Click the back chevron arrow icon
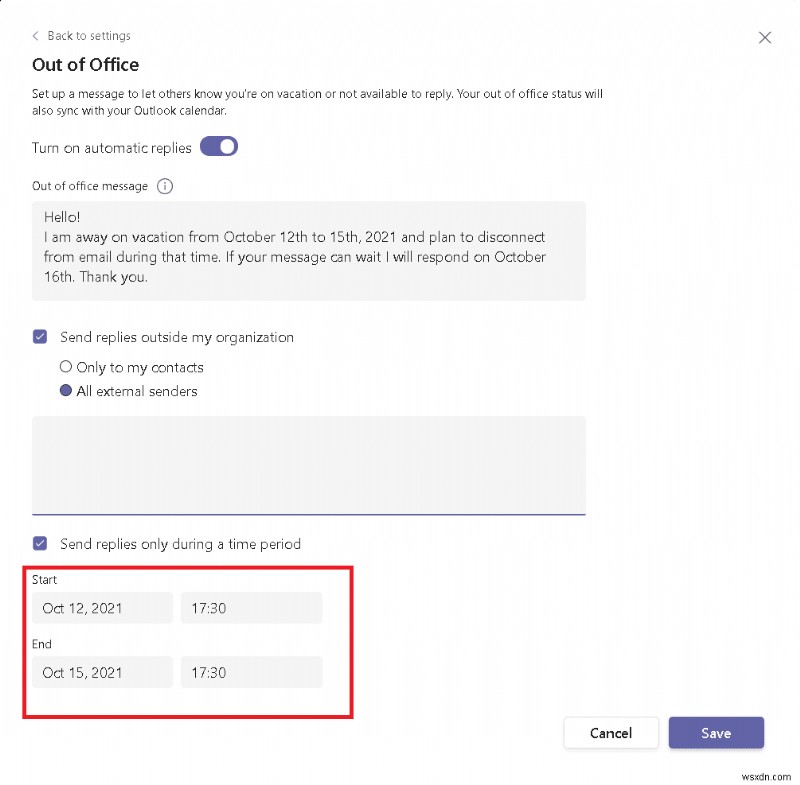Viewport: 800px width, 785px height. (36, 36)
